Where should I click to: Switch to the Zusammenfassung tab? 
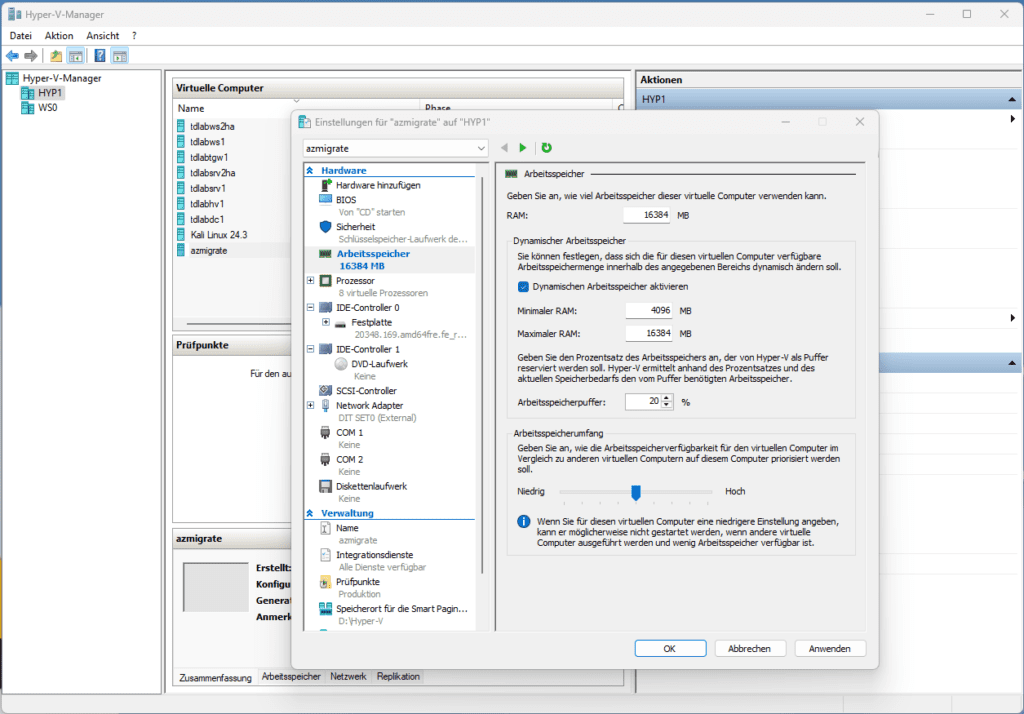[x=216, y=678]
